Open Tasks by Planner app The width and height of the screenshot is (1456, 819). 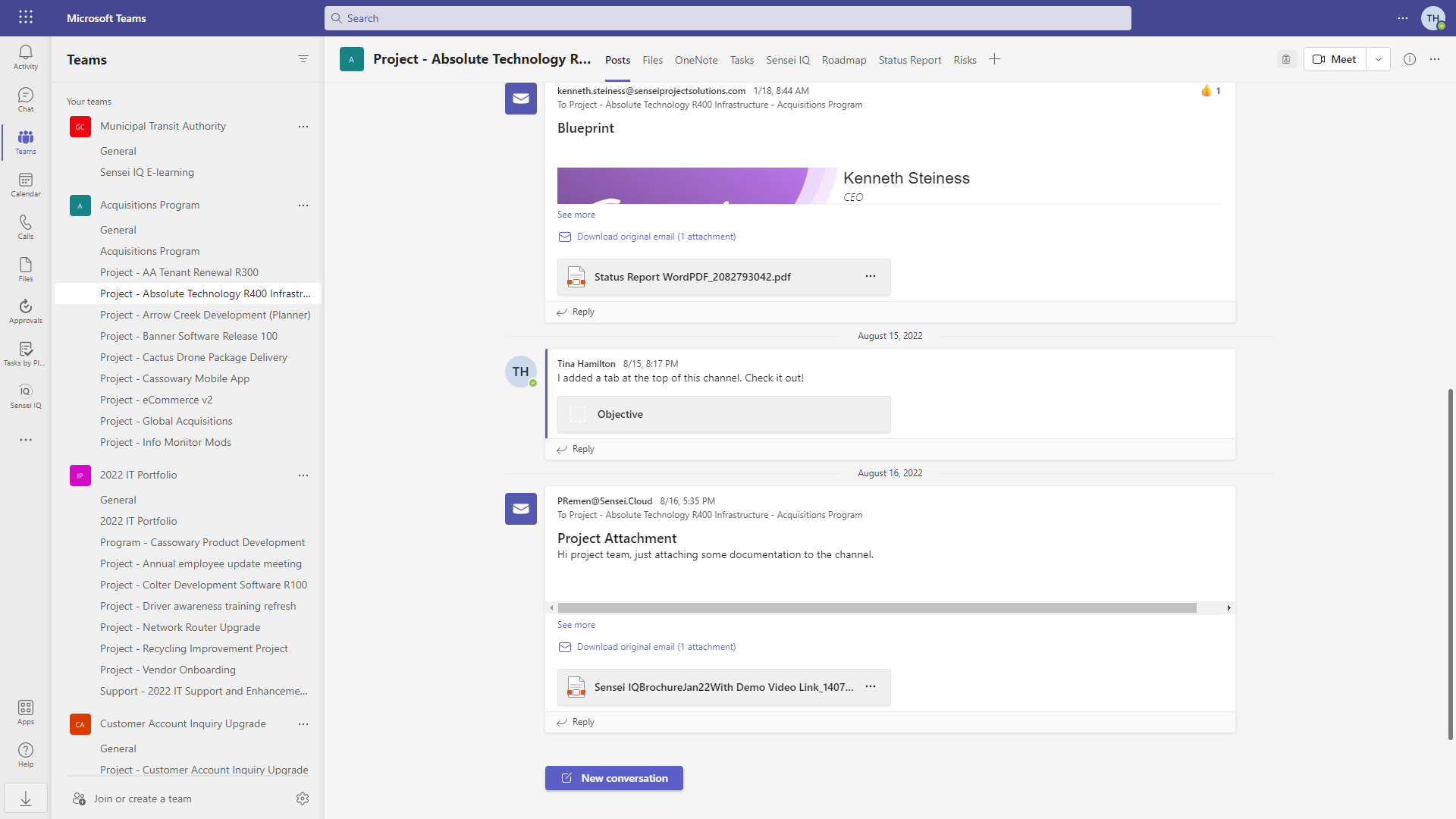26,354
